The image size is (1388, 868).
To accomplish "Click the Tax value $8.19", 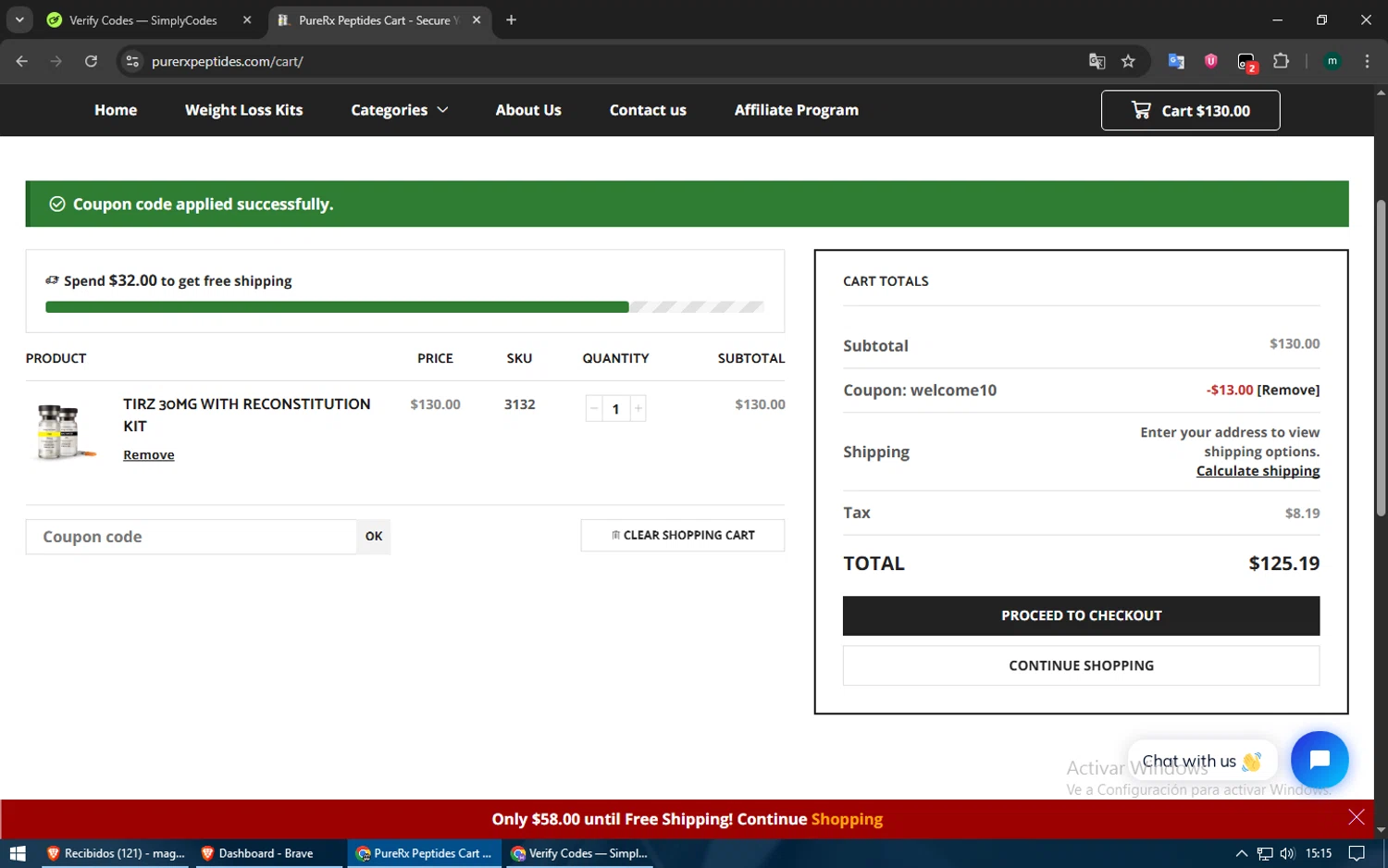I will (1302, 513).
